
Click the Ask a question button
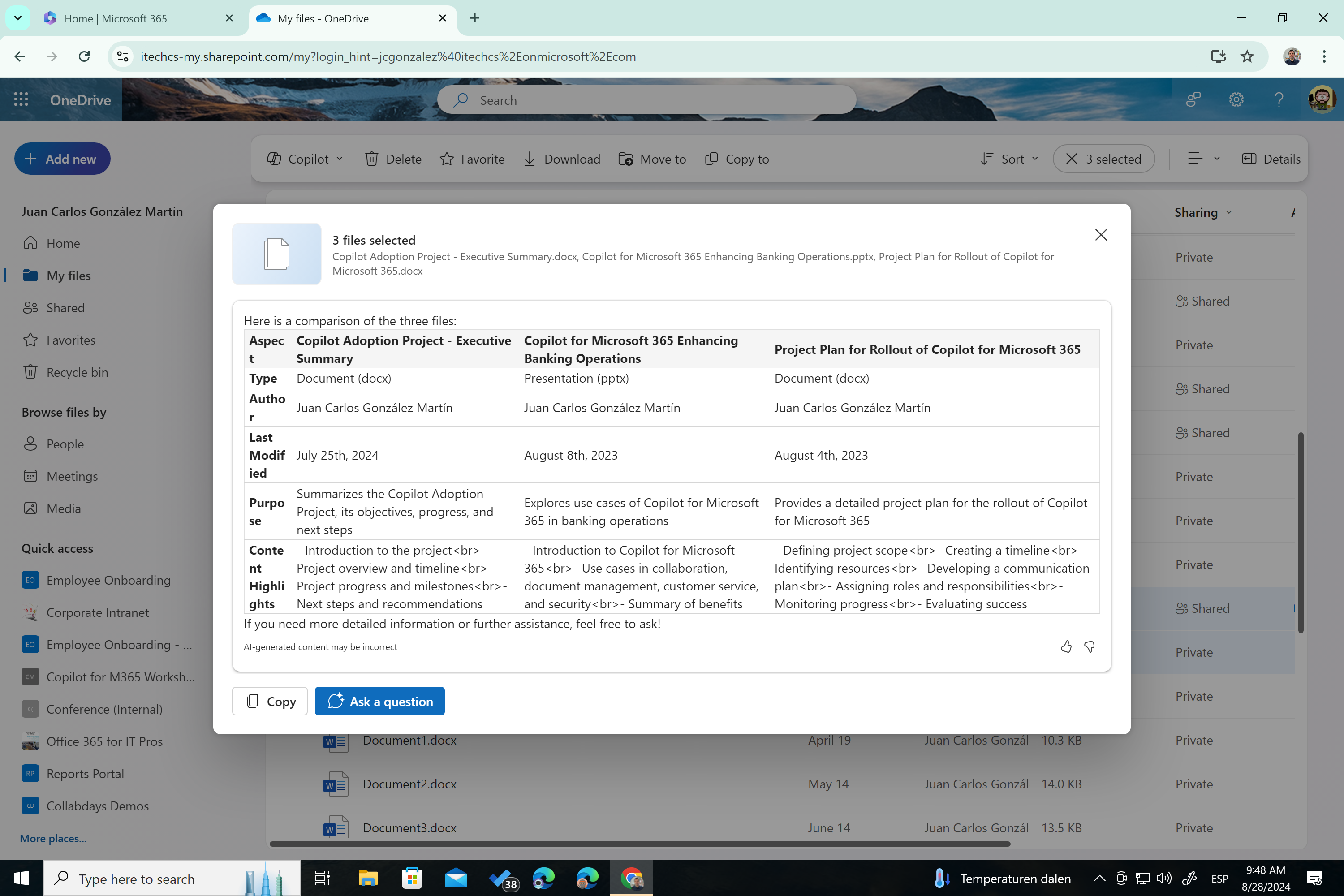point(379,701)
